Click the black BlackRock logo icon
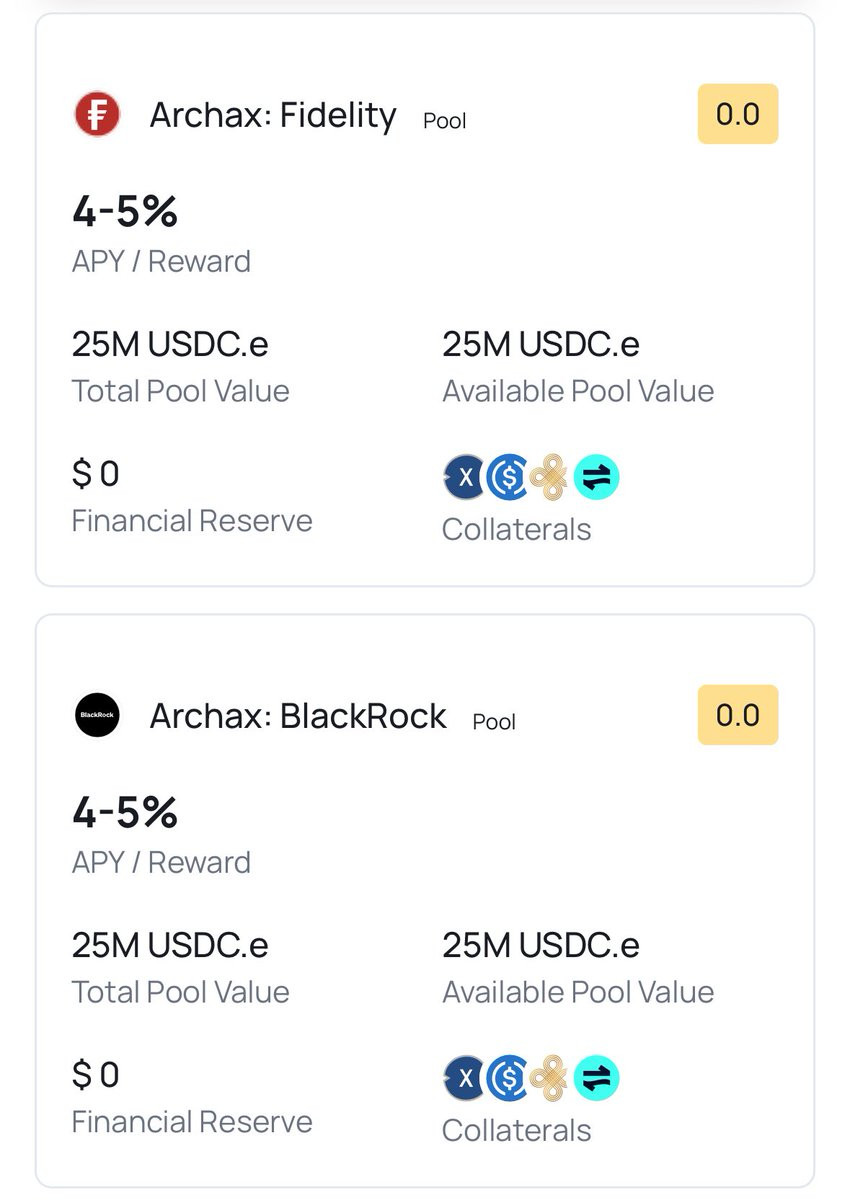Viewport: 850px width, 1200px height. [x=97, y=715]
